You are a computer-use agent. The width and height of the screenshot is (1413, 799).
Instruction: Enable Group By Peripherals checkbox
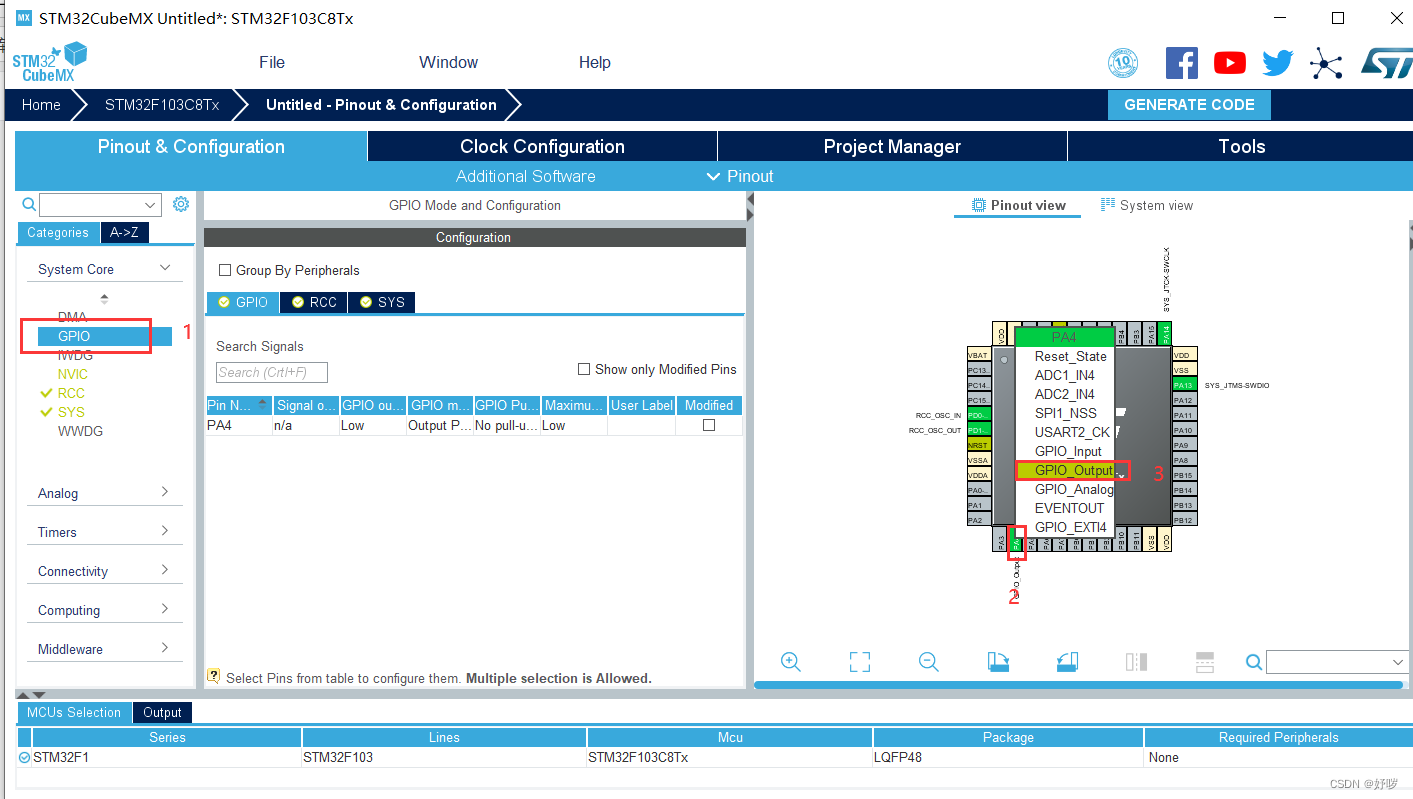[x=225, y=270]
